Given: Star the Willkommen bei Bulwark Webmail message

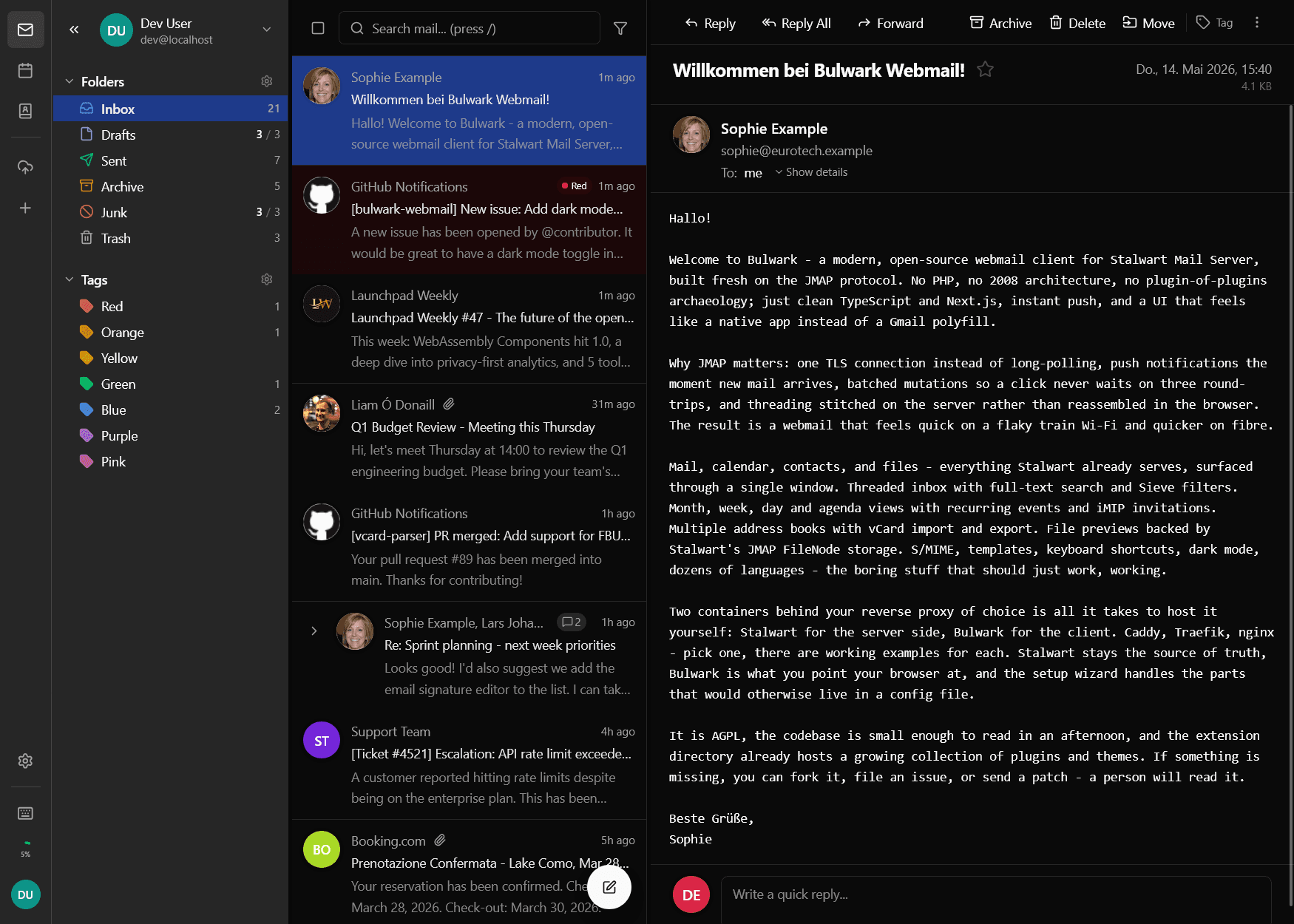Looking at the screenshot, I should tap(985, 69).
